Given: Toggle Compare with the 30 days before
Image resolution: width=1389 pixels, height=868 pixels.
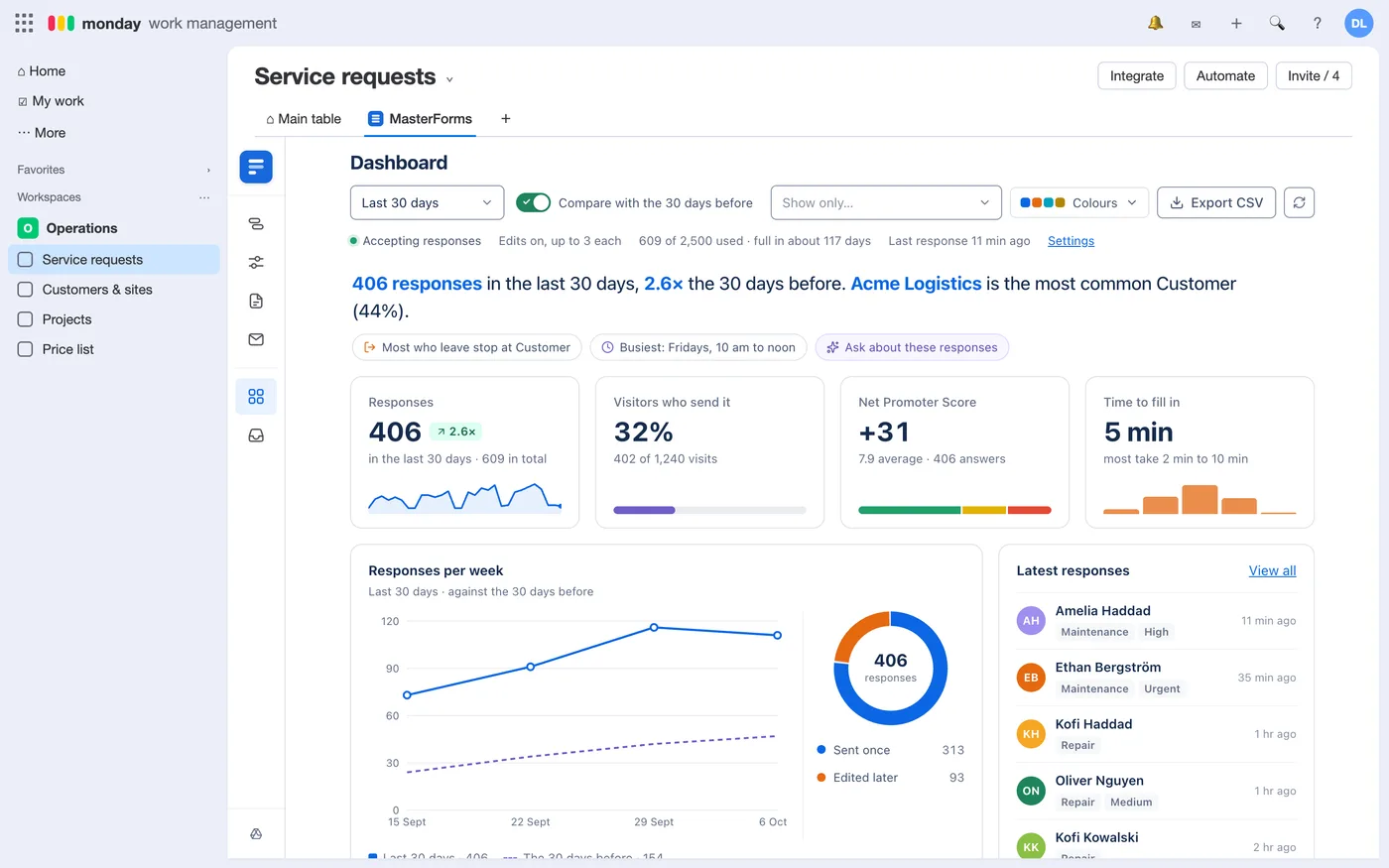Looking at the screenshot, I should pos(534,202).
